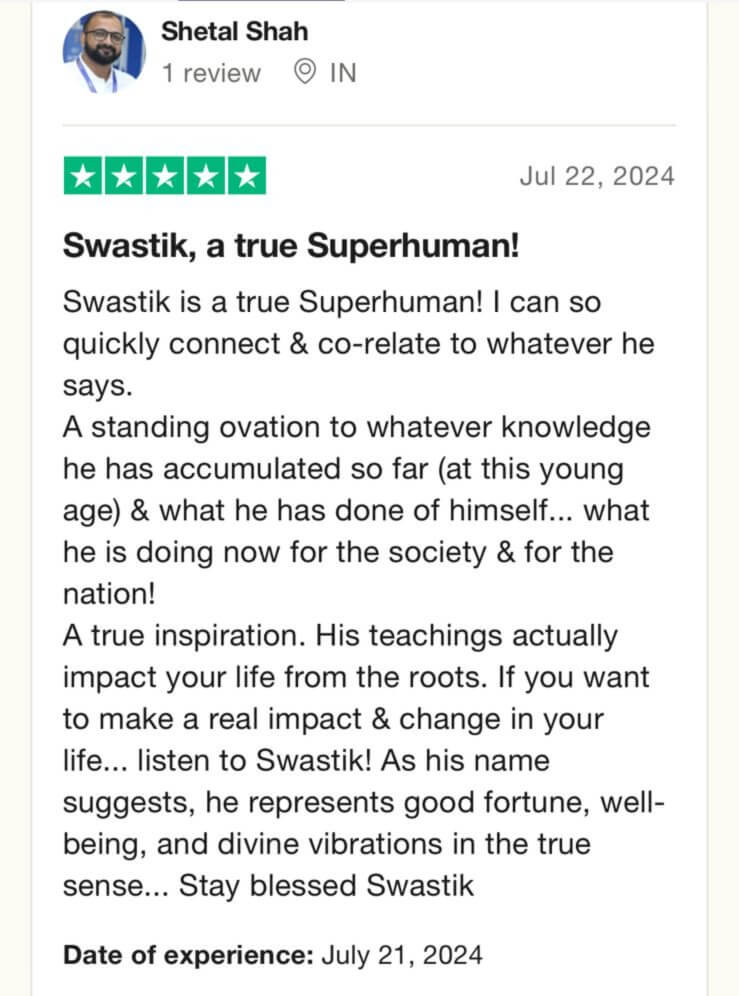The image size is (739, 996).
Task: Click the word "nation!" in the review
Action: coord(109,594)
